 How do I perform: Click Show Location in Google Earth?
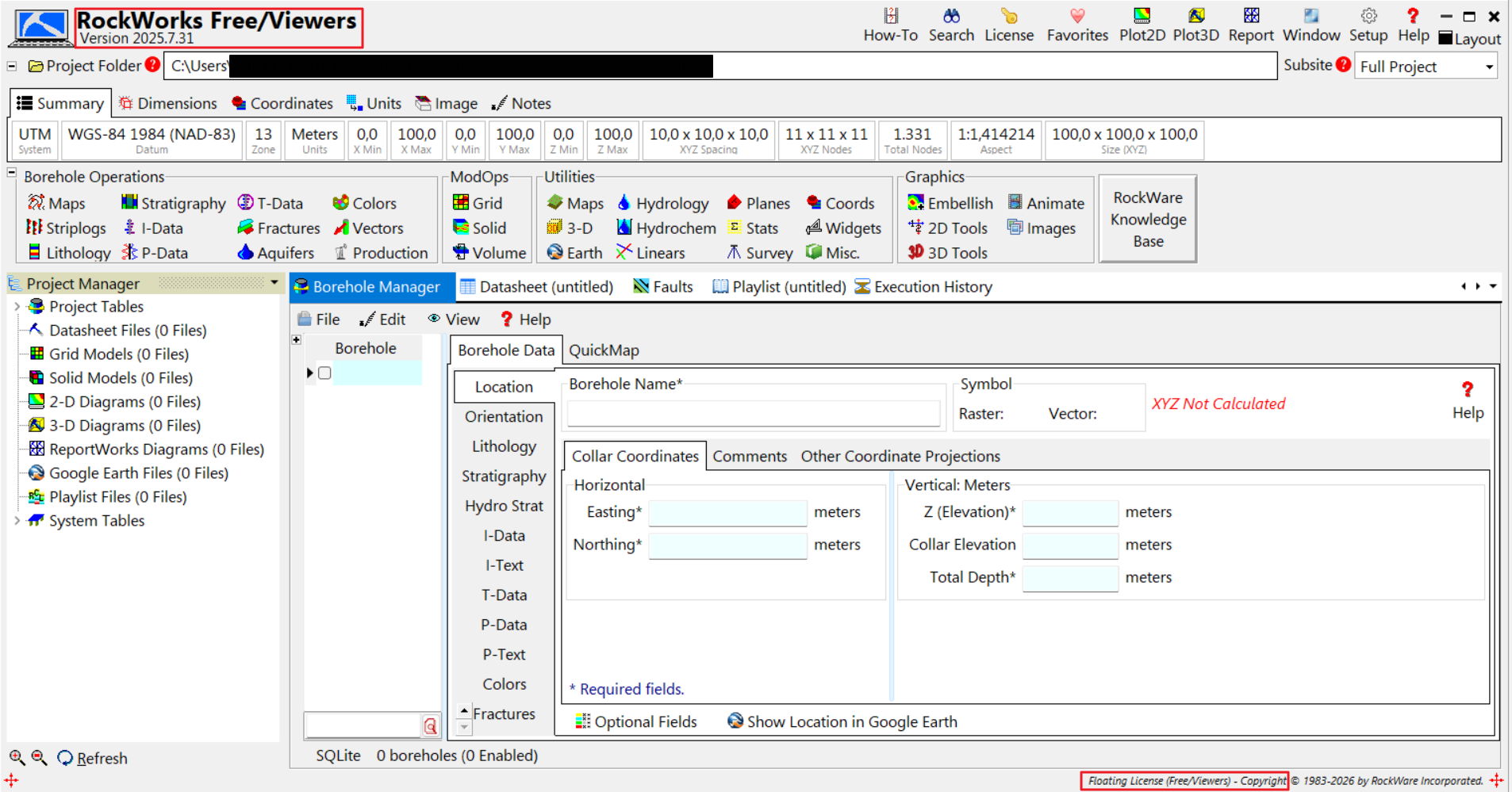[842, 721]
